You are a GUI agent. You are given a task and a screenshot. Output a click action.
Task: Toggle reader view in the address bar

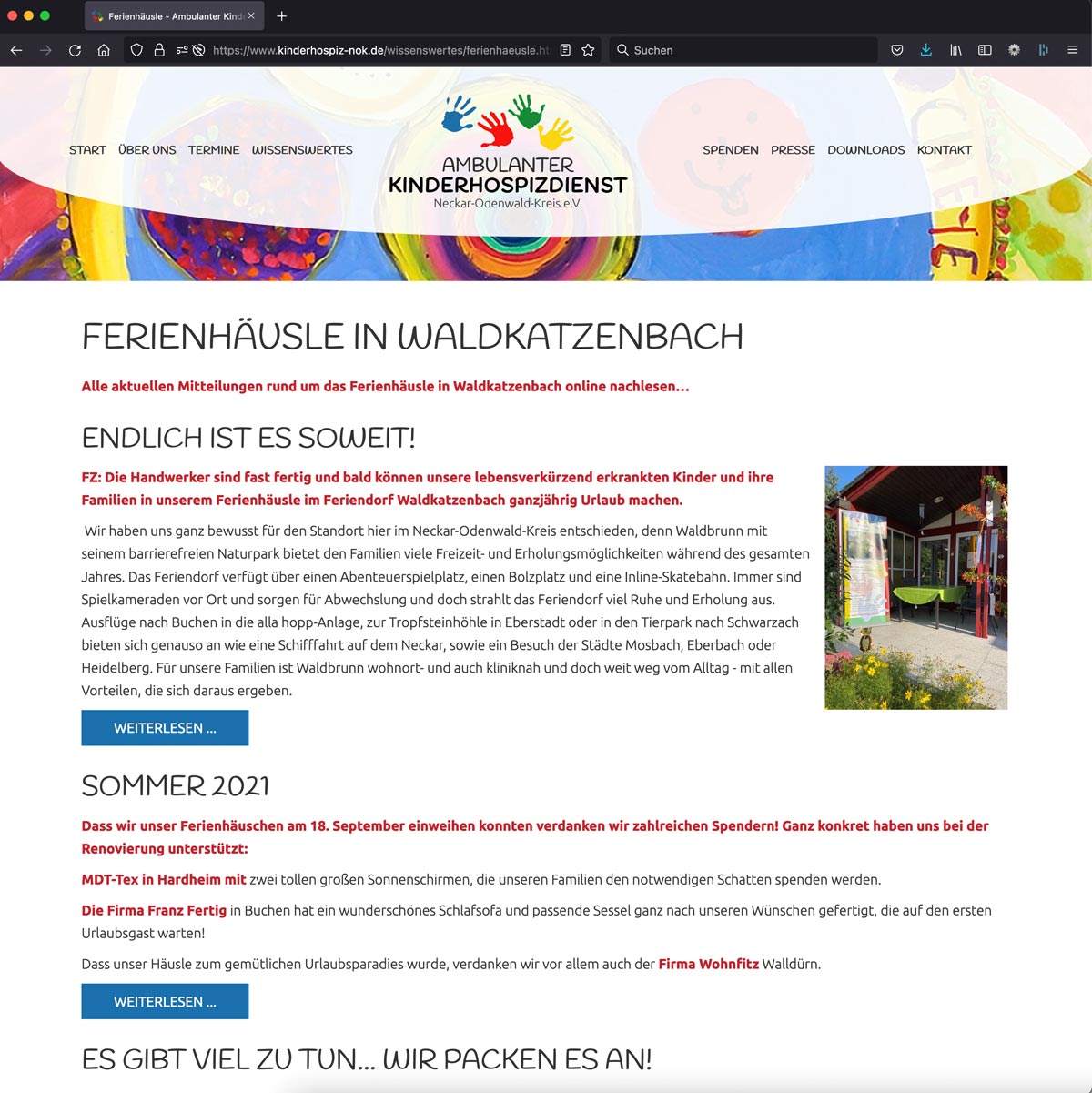565,50
